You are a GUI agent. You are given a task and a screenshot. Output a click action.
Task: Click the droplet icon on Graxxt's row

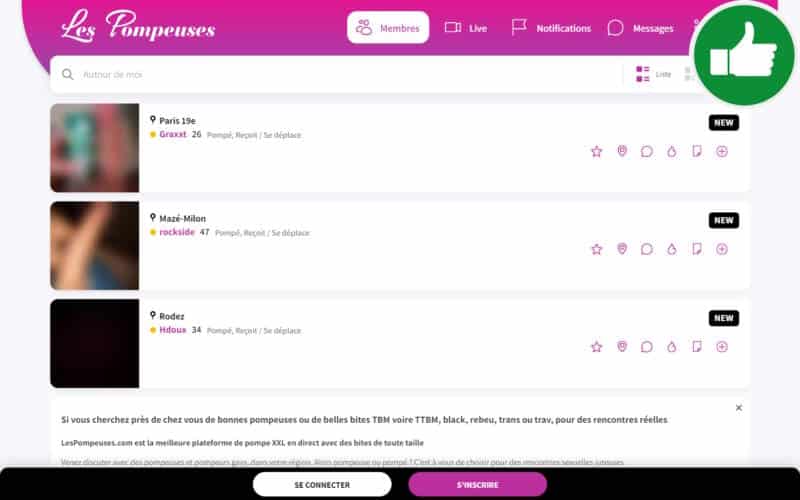[672, 151]
